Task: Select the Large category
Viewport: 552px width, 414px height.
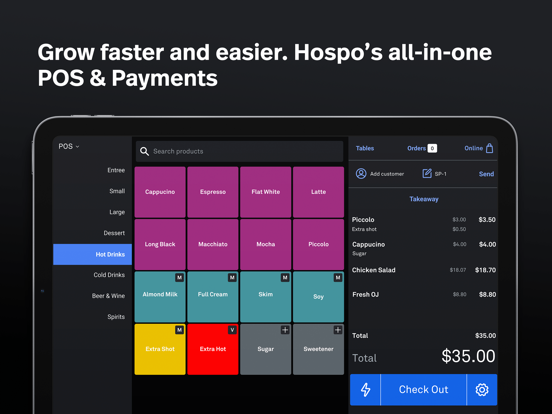Action: pos(117,212)
